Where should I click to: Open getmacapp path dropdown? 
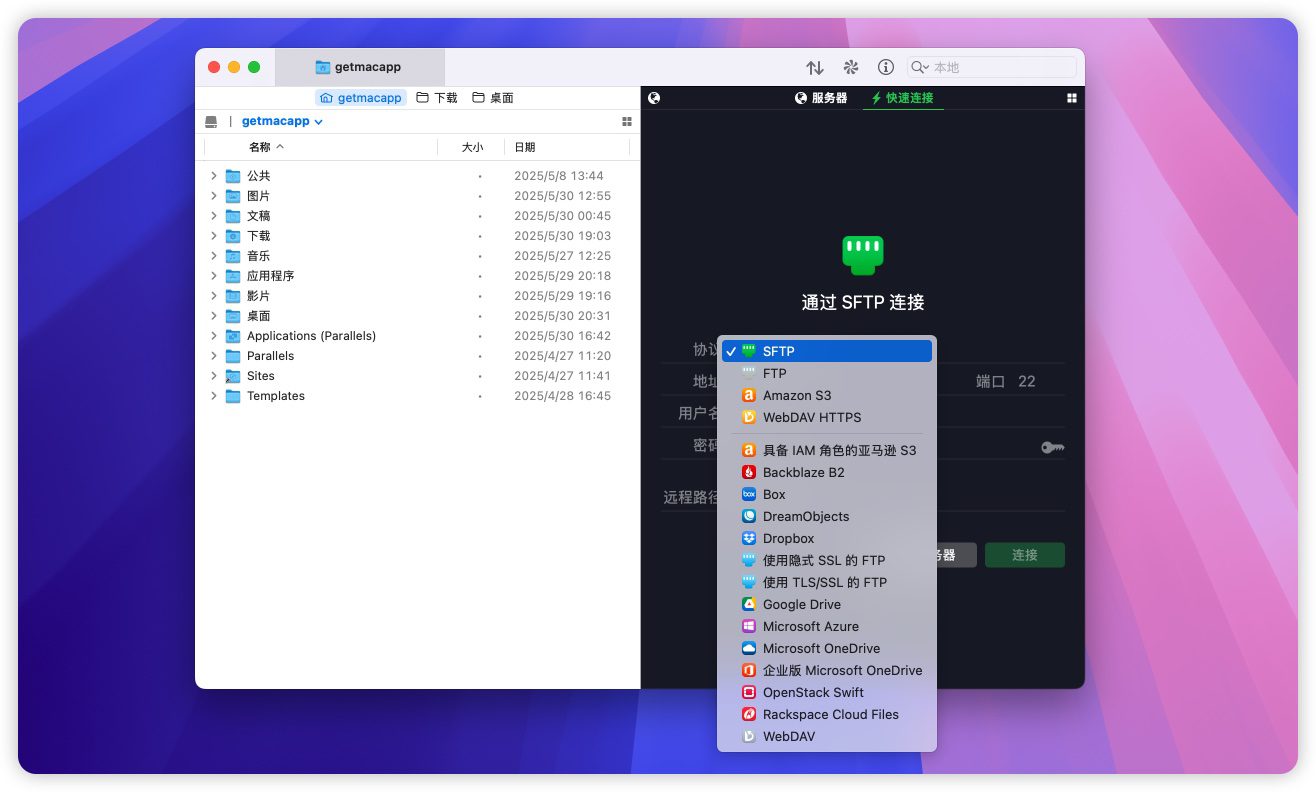point(282,121)
